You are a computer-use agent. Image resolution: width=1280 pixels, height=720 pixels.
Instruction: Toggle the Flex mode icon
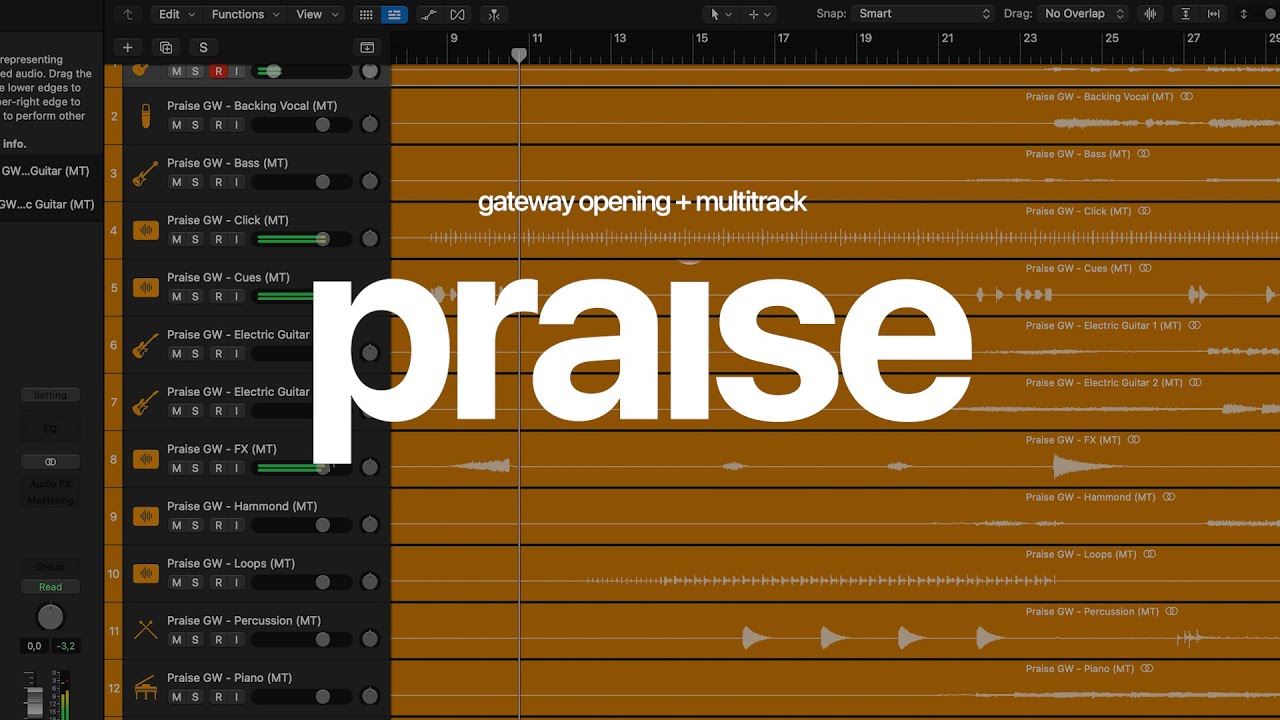[457, 14]
